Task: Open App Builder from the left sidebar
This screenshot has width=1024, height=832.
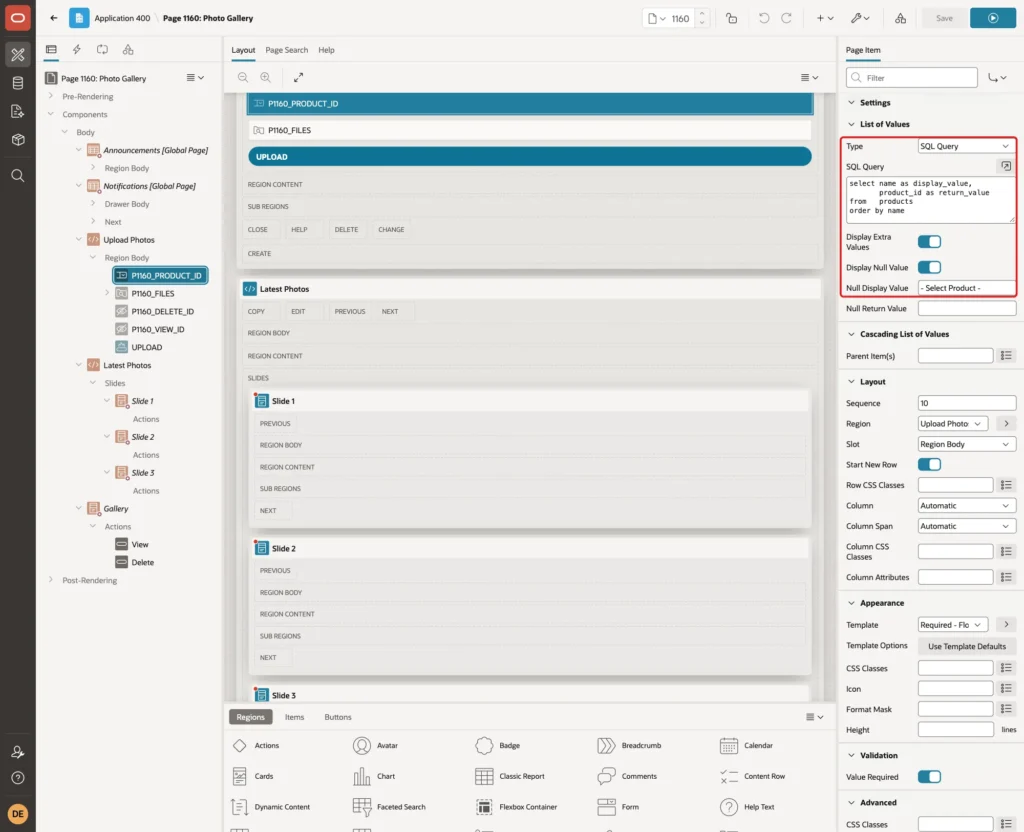Action: (18, 55)
